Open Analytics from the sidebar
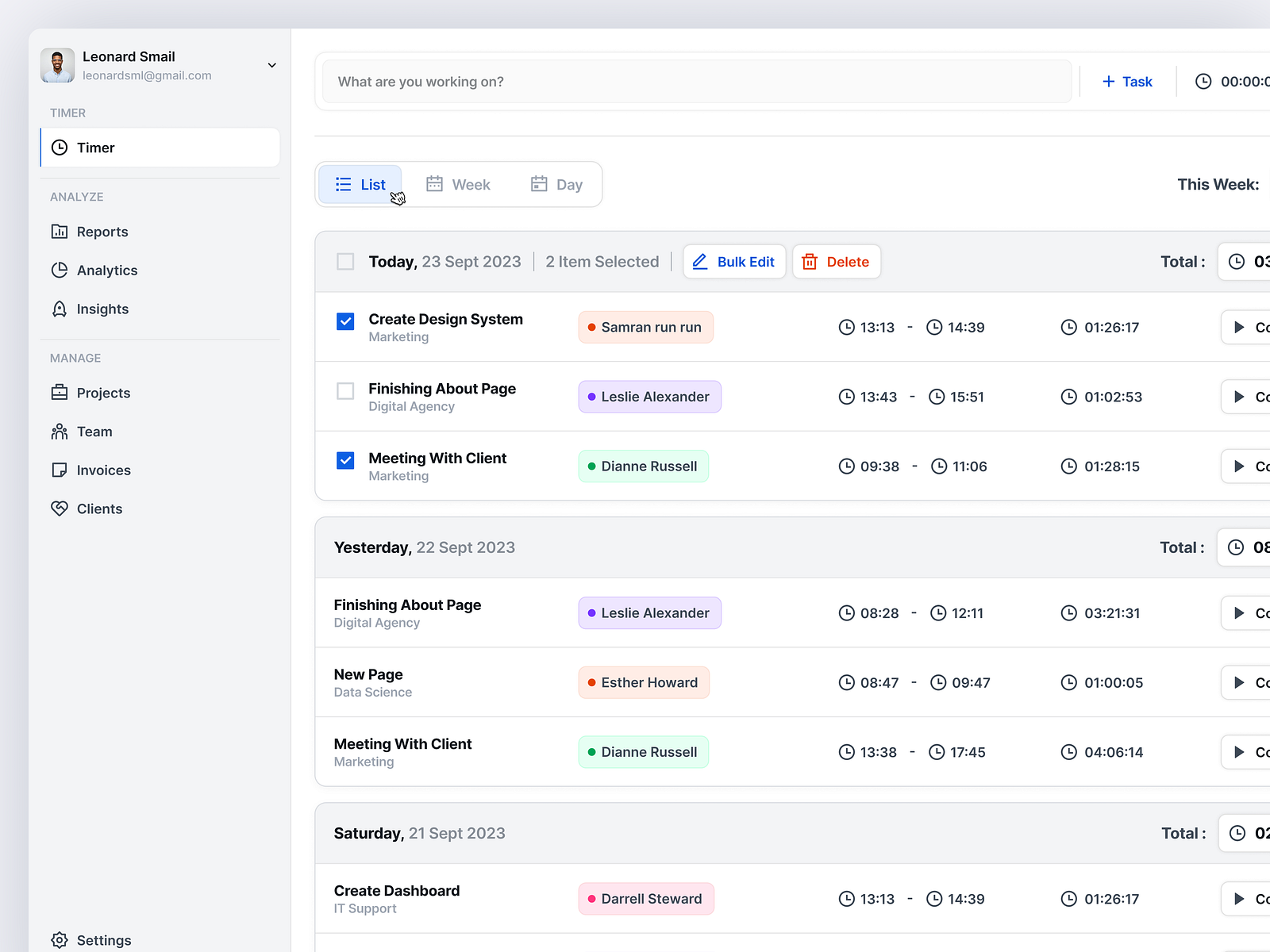Image resolution: width=1270 pixels, height=952 pixels. click(60, 270)
